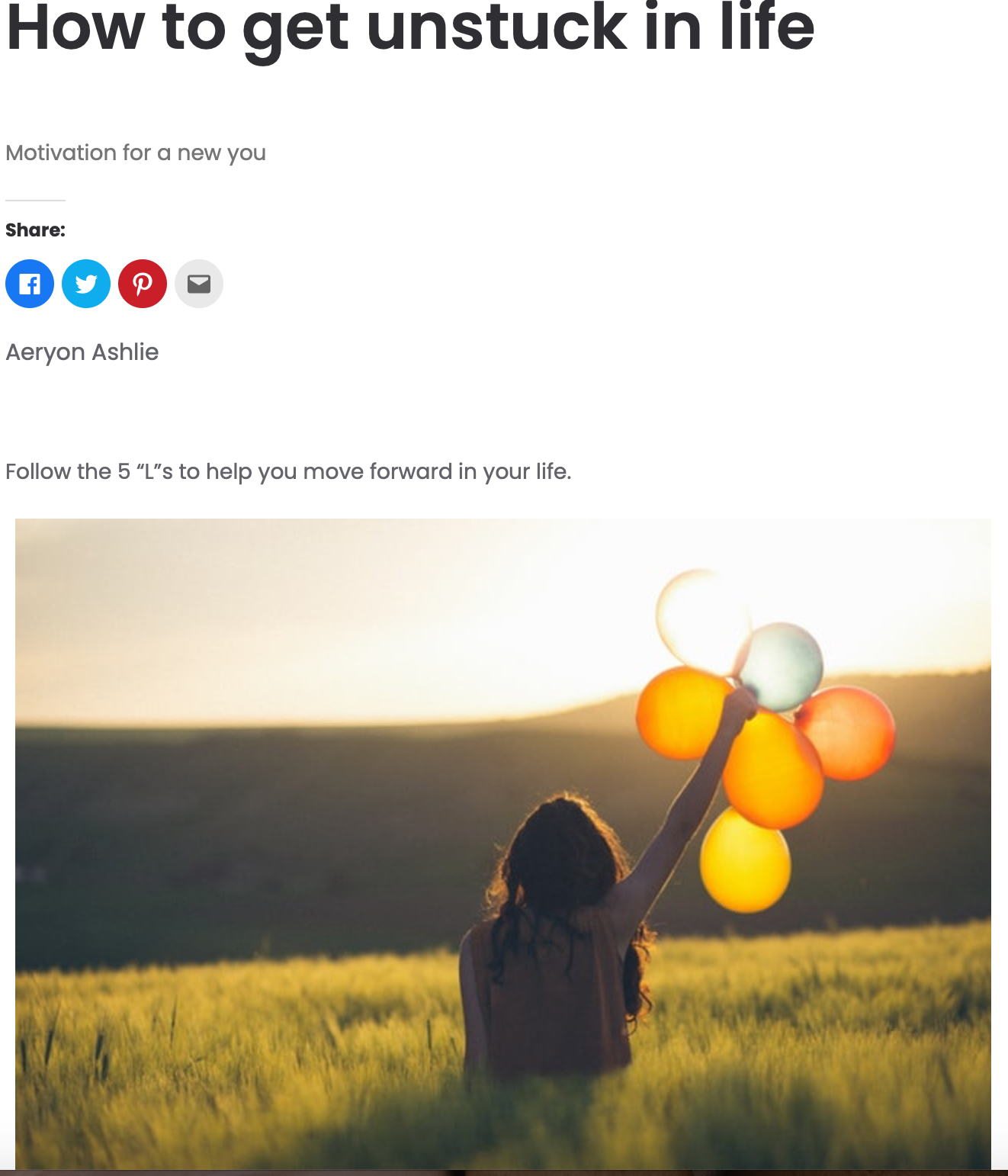The image size is (1008, 1176).
Task: Pin the article on Pinterest
Action: pyautogui.click(x=143, y=284)
